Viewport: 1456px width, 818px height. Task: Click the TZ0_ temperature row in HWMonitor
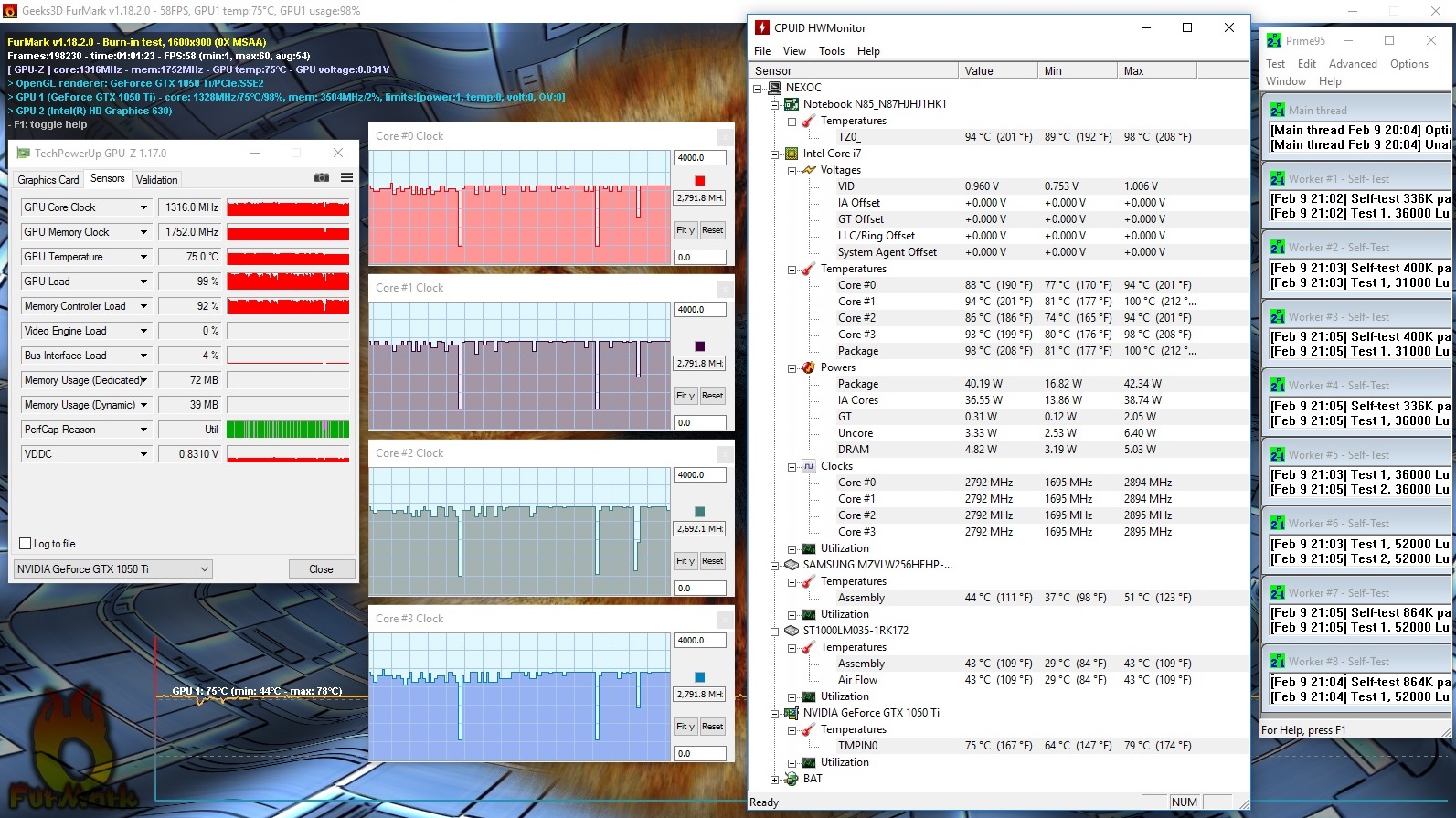click(999, 137)
